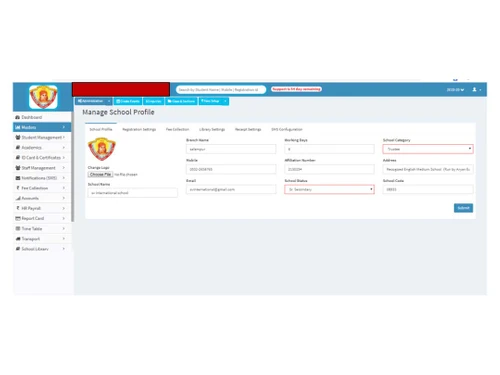Click the sidebar vertical scrollbar
500x375 pixels.
tap(72, 166)
